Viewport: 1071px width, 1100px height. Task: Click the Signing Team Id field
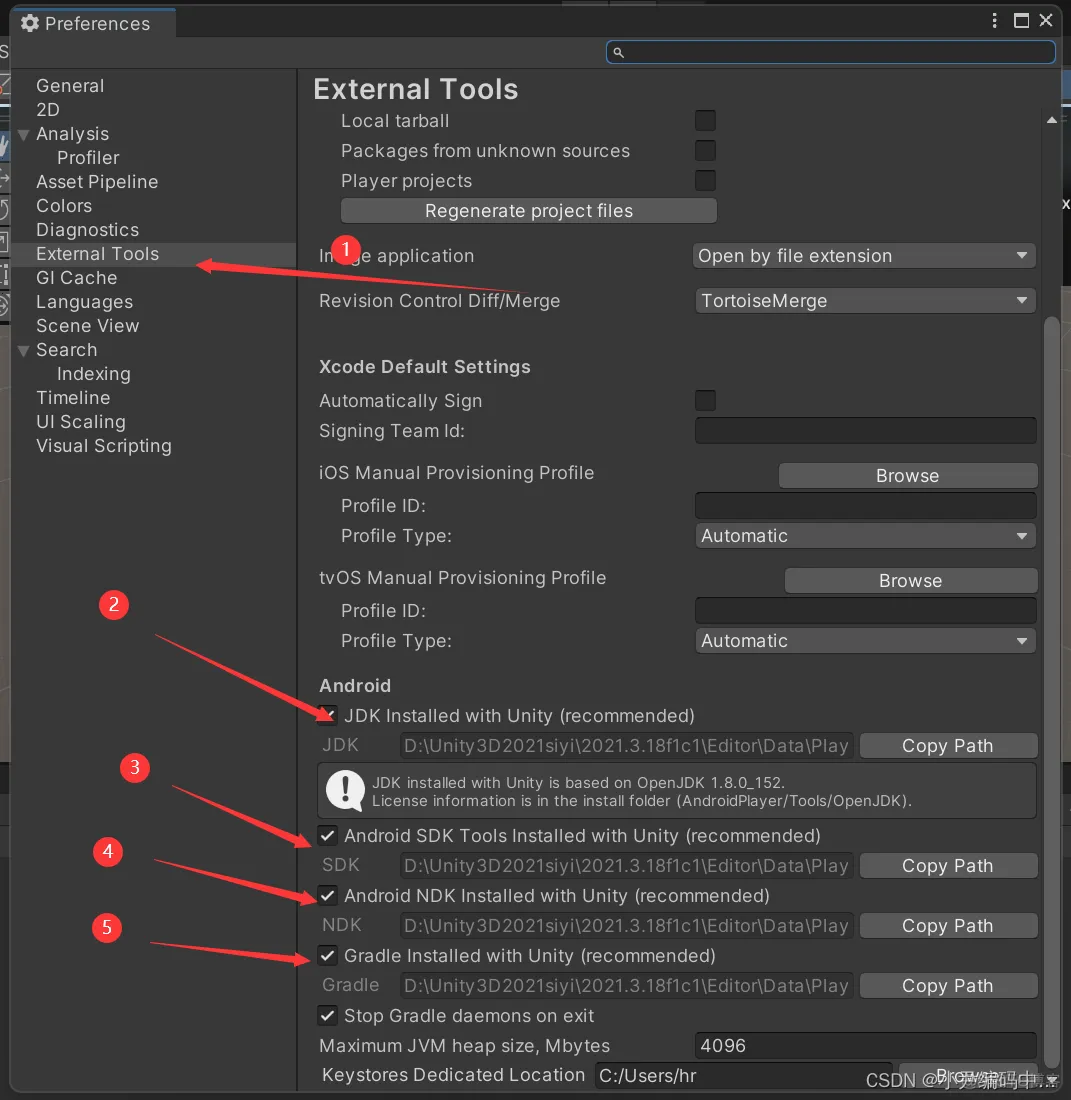point(865,431)
